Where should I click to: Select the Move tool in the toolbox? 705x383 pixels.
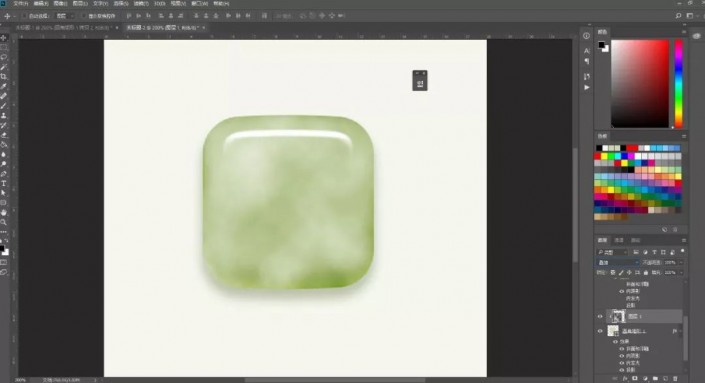click(4, 38)
